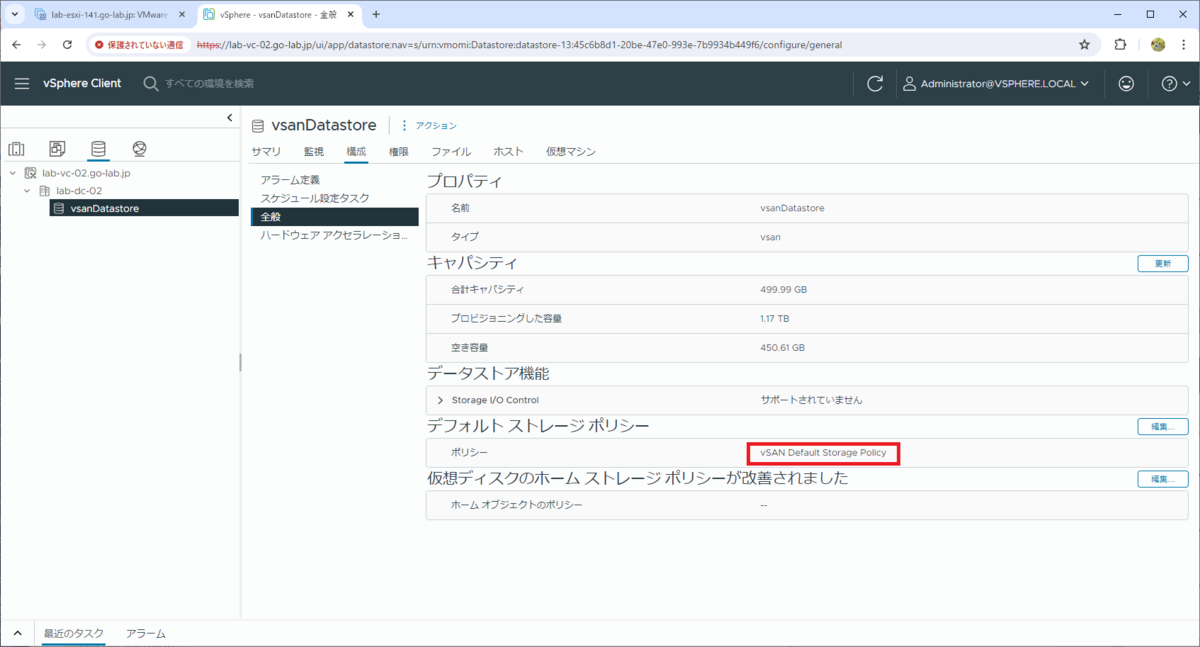Open the browser tab search dropdown

tap(14, 15)
